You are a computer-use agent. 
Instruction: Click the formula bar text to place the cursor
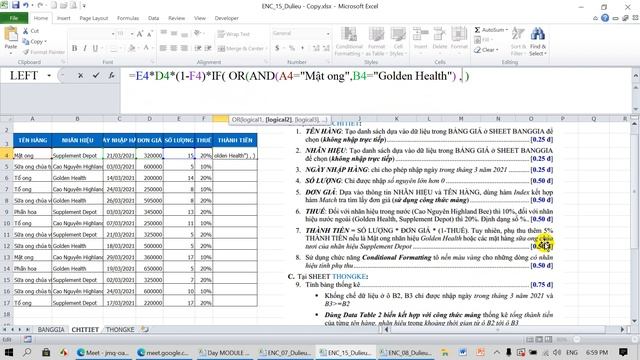coord(299,76)
